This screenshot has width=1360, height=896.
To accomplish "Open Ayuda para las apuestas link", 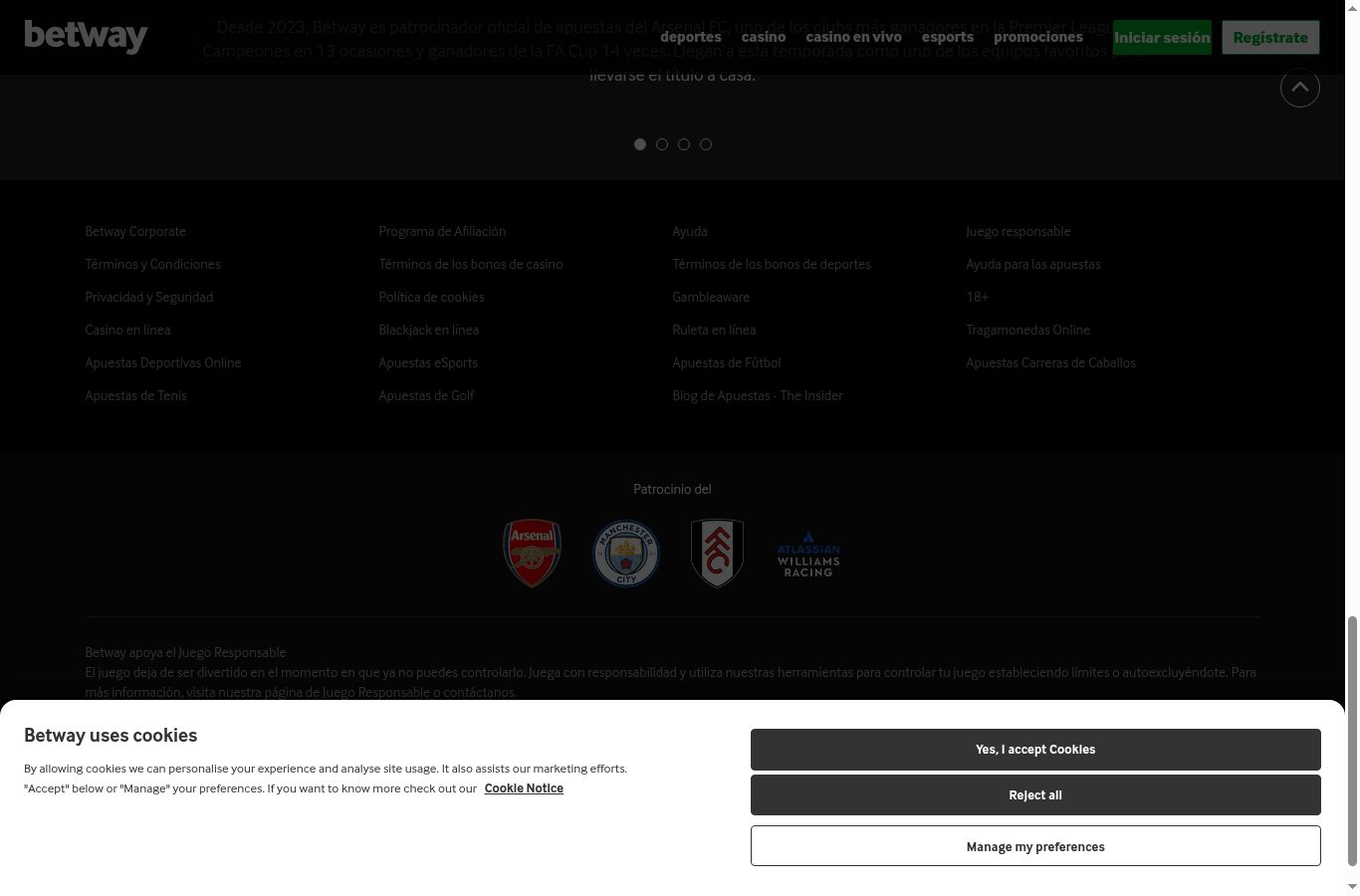I will click(x=1033, y=264).
